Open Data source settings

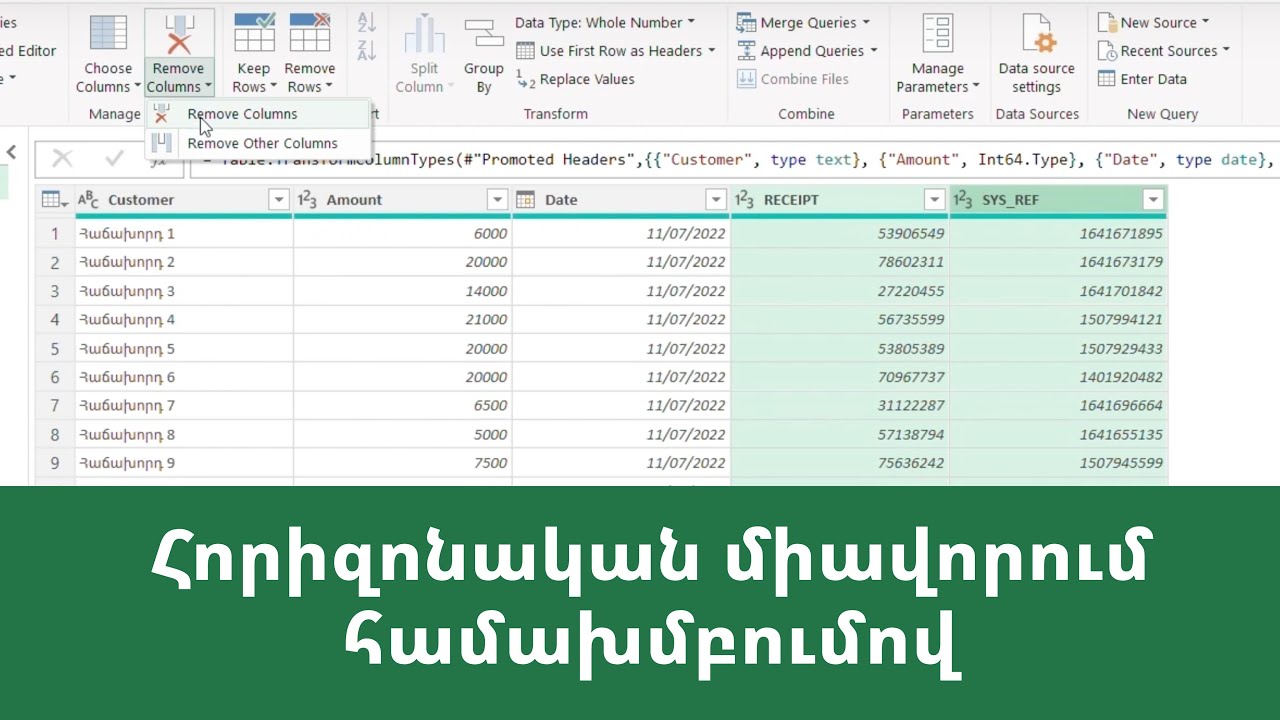pyautogui.click(x=1036, y=52)
